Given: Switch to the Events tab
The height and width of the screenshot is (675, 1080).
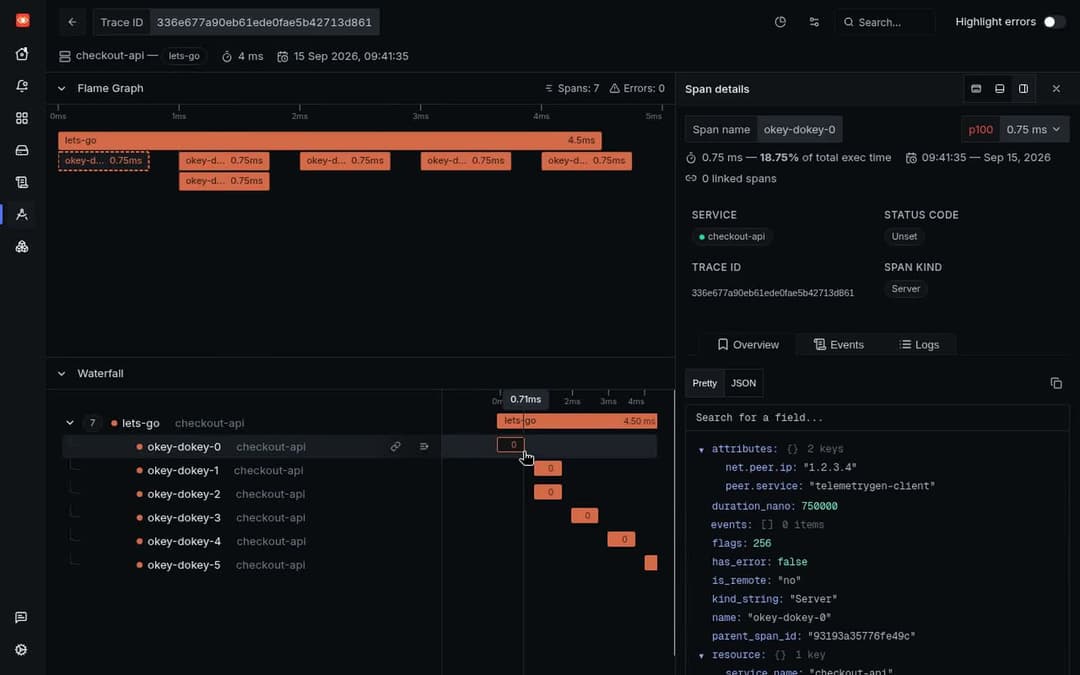Looking at the screenshot, I should [838, 344].
